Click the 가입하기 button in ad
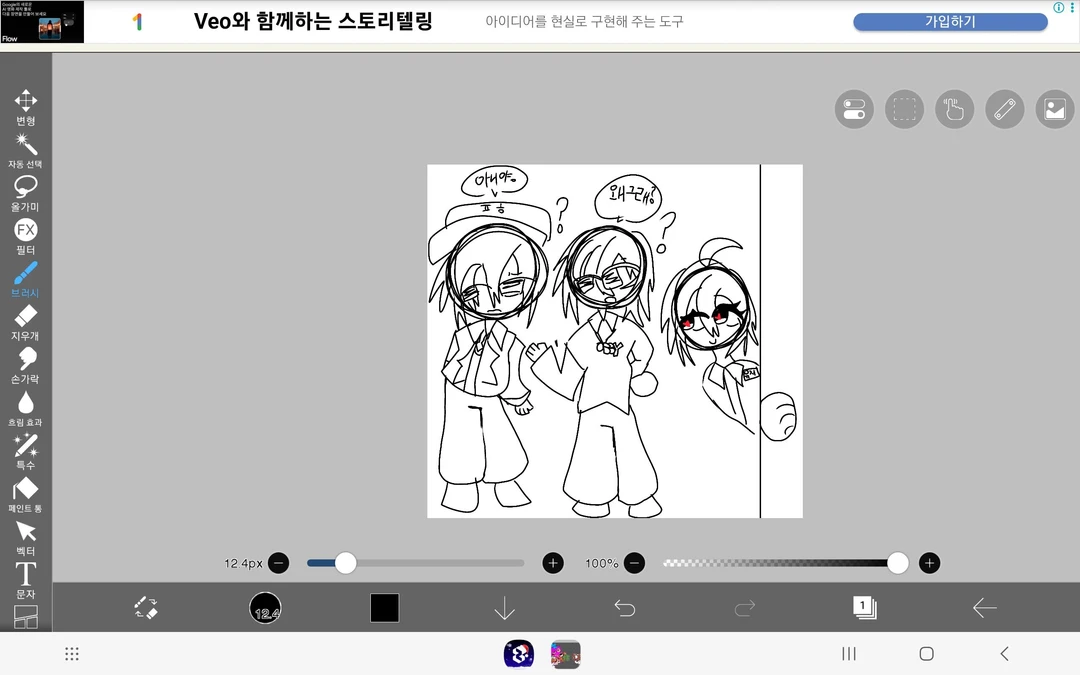This screenshot has width=1080, height=675. pos(950,22)
